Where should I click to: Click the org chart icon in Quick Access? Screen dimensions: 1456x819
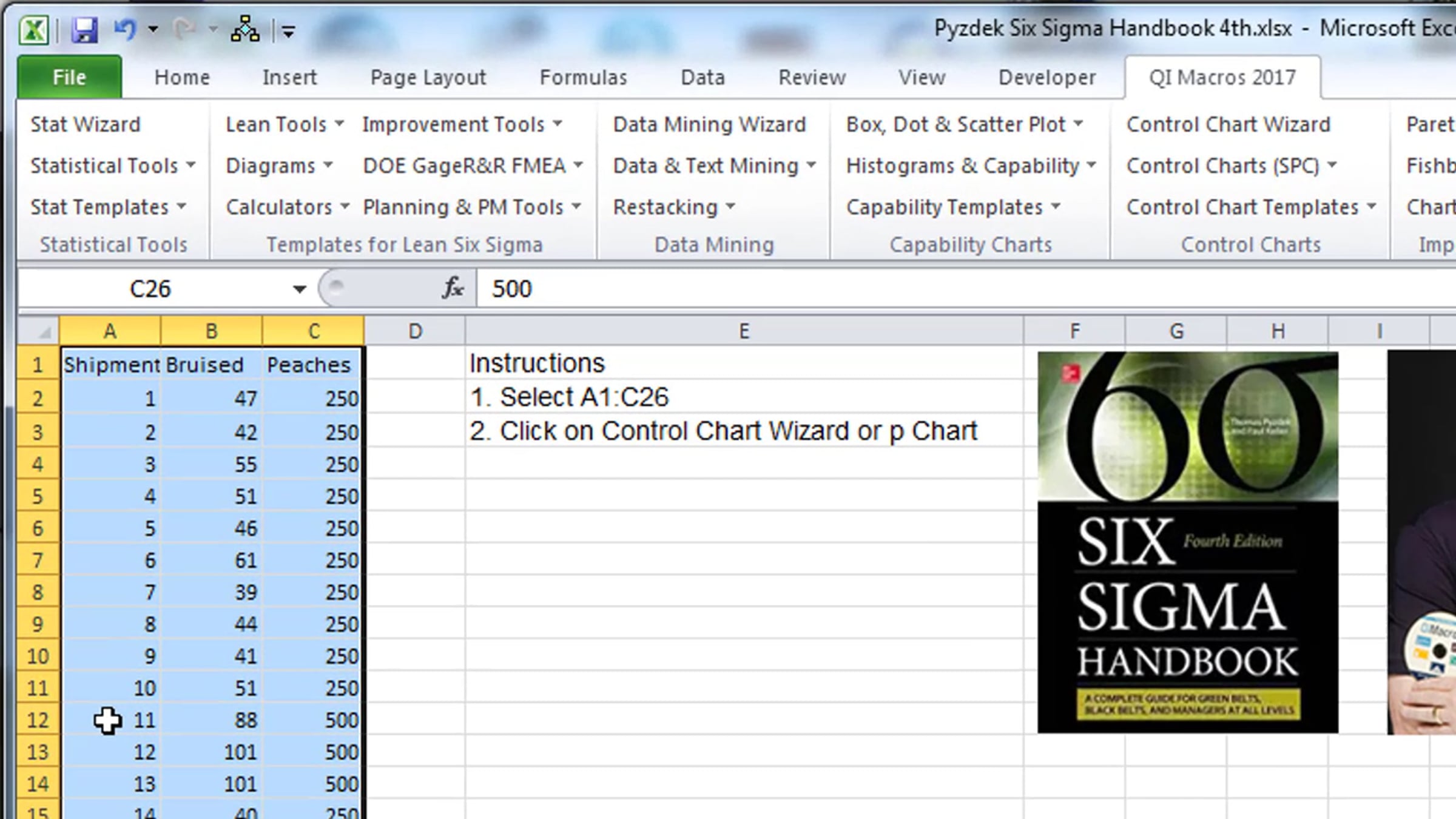point(244,29)
